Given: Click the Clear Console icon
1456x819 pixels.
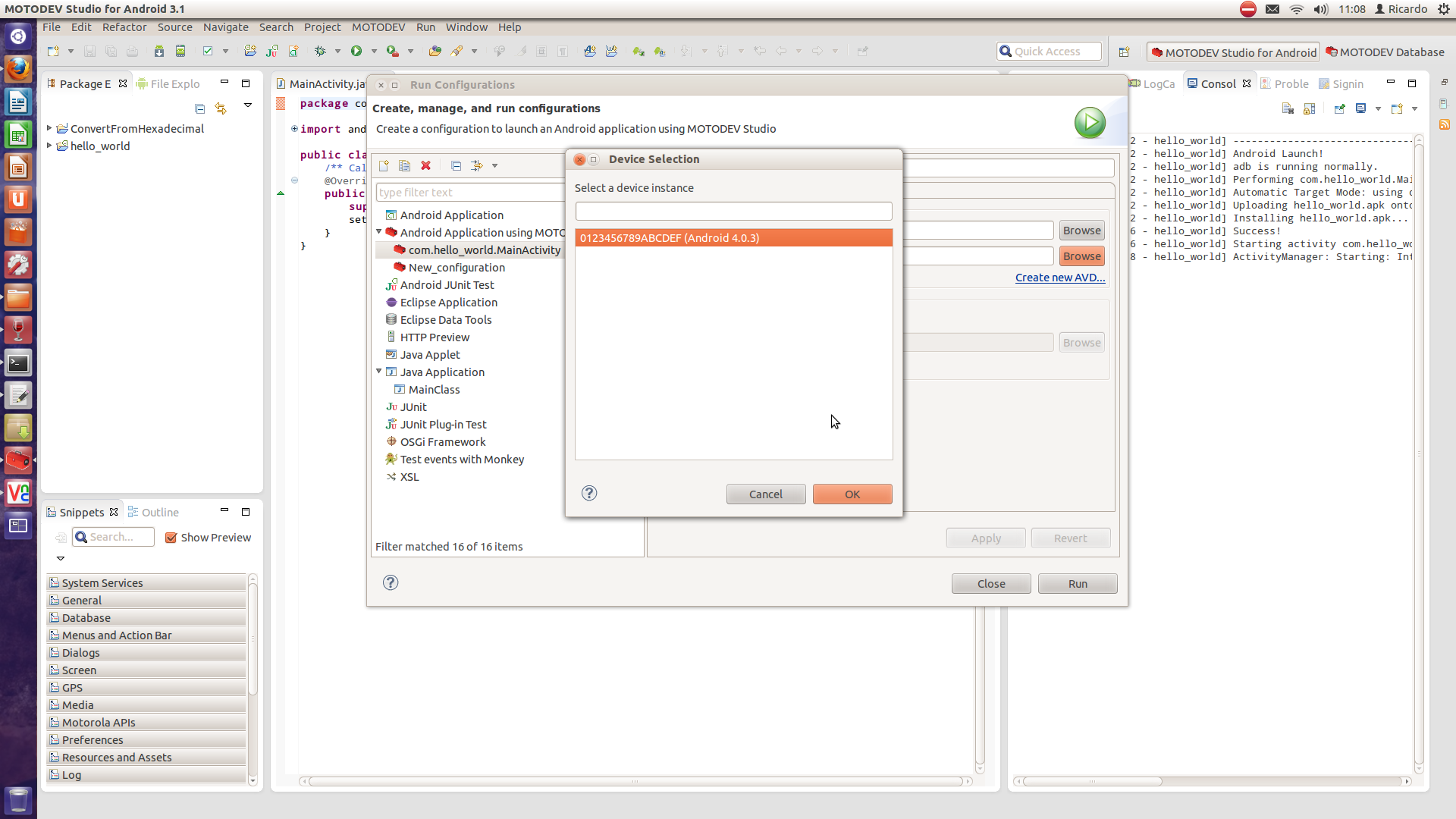Looking at the screenshot, I should click(1288, 108).
